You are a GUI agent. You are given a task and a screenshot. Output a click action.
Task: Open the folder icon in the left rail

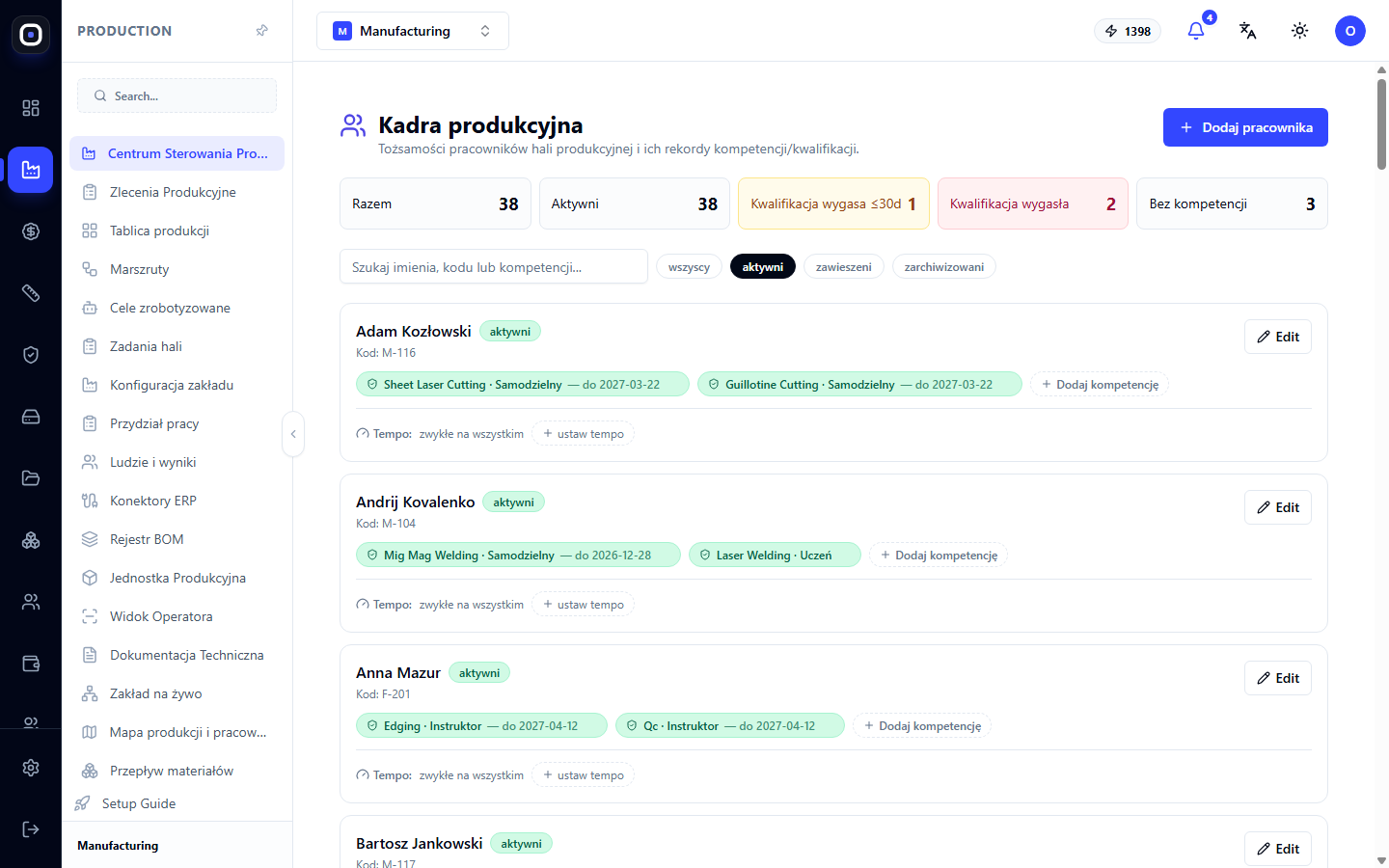tap(31, 478)
